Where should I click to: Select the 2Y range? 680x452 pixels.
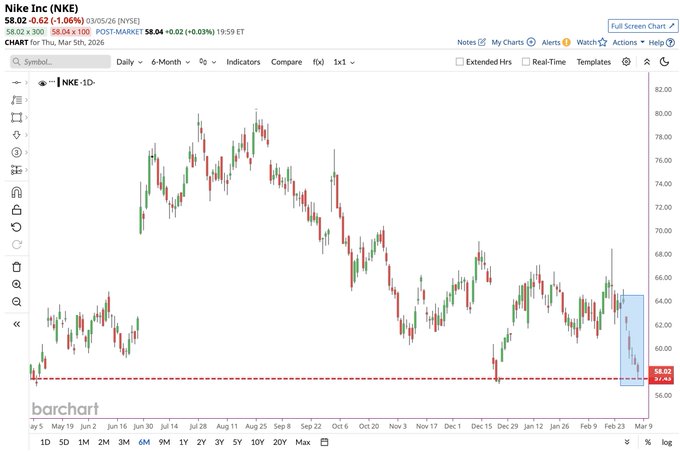201,442
